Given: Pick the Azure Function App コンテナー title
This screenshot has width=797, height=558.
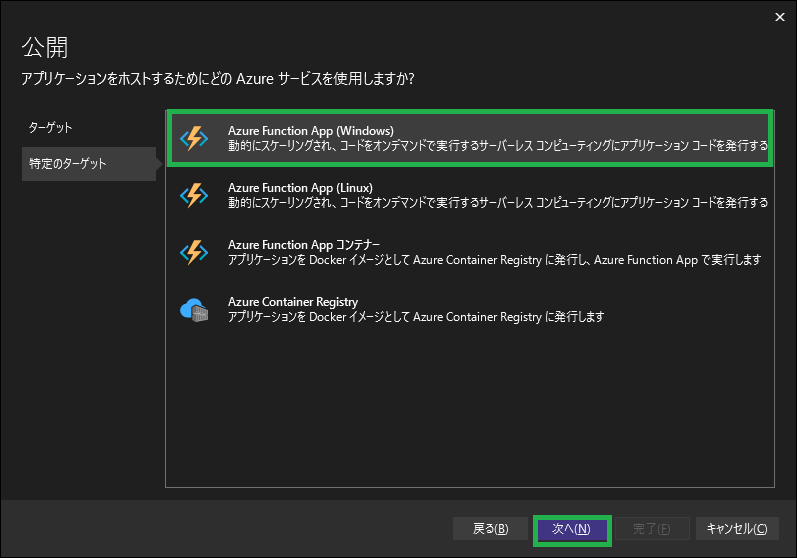Looking at the screenshot, I should [303, 245].
